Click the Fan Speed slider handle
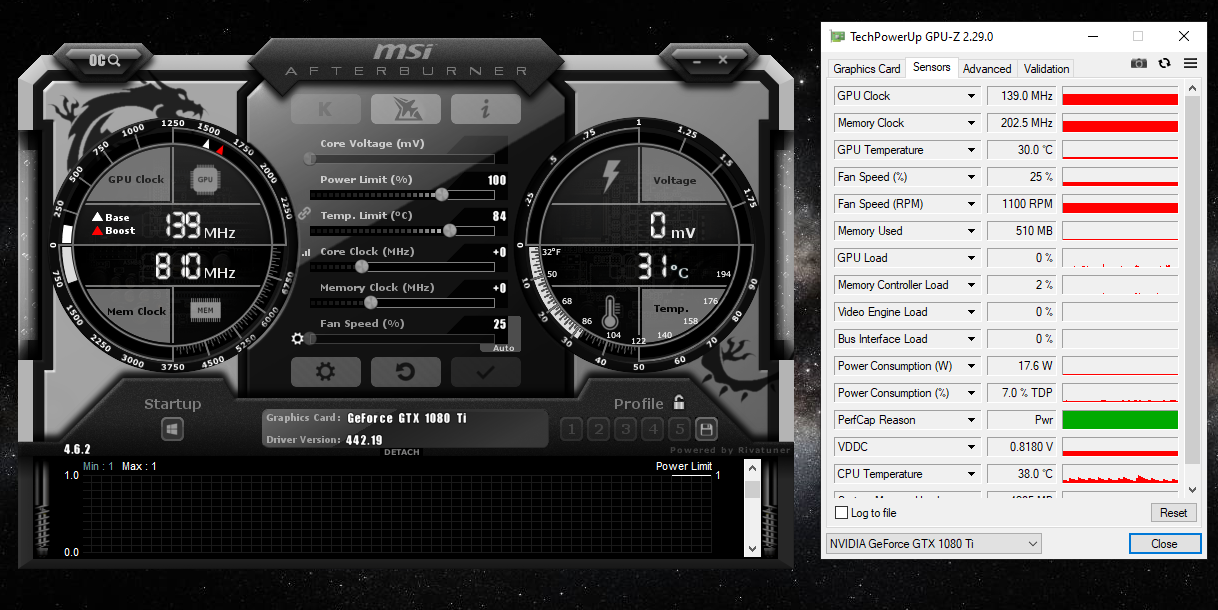 tap(311, 338)
